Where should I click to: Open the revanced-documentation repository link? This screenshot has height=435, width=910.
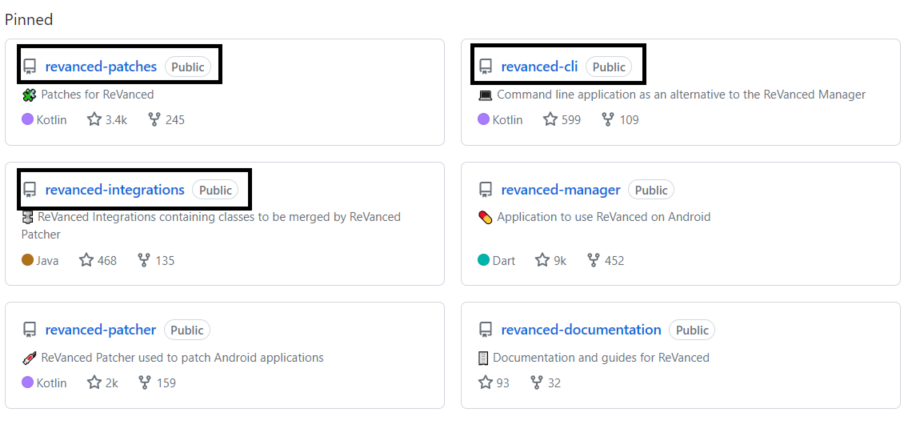(581, 330)
